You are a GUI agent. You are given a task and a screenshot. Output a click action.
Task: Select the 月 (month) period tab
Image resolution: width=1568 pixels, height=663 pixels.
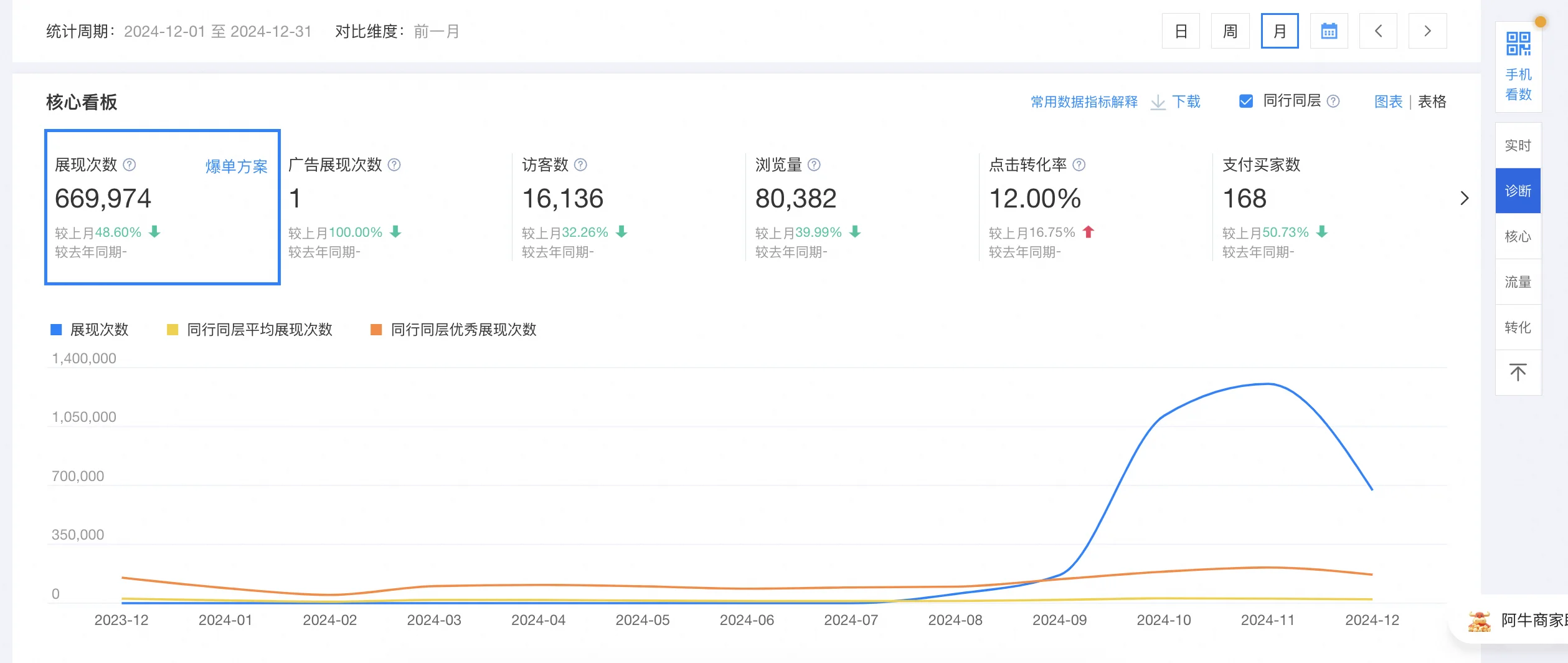point(1280,31)
